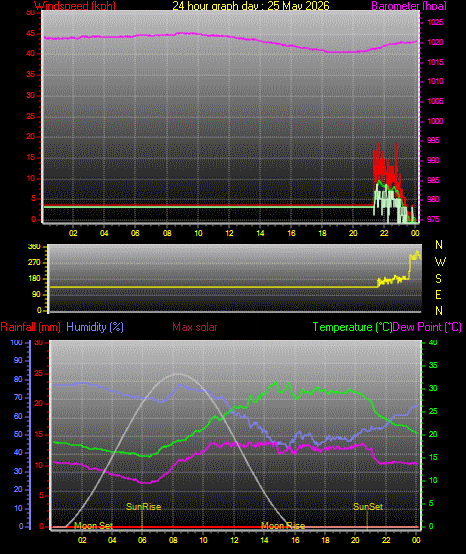Viewport: 466px width, 554px height.
Task: Click the 1020 barometer scale value
Action: [x=435, y=42]
